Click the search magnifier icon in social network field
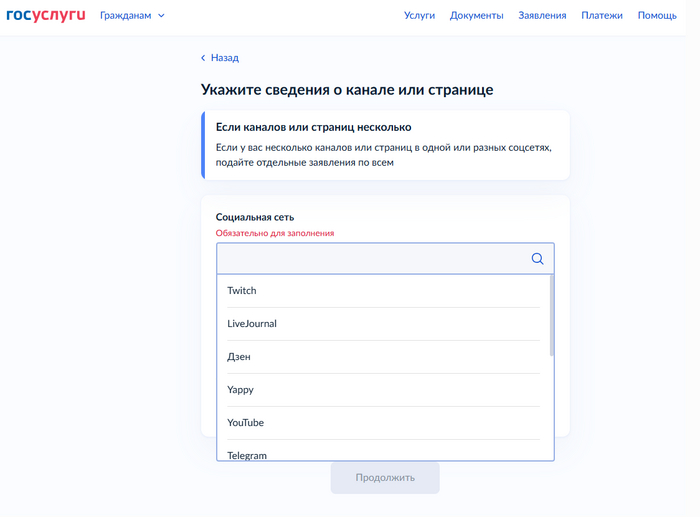The width and height of the screenshot is (700, 517). point(538,258)
